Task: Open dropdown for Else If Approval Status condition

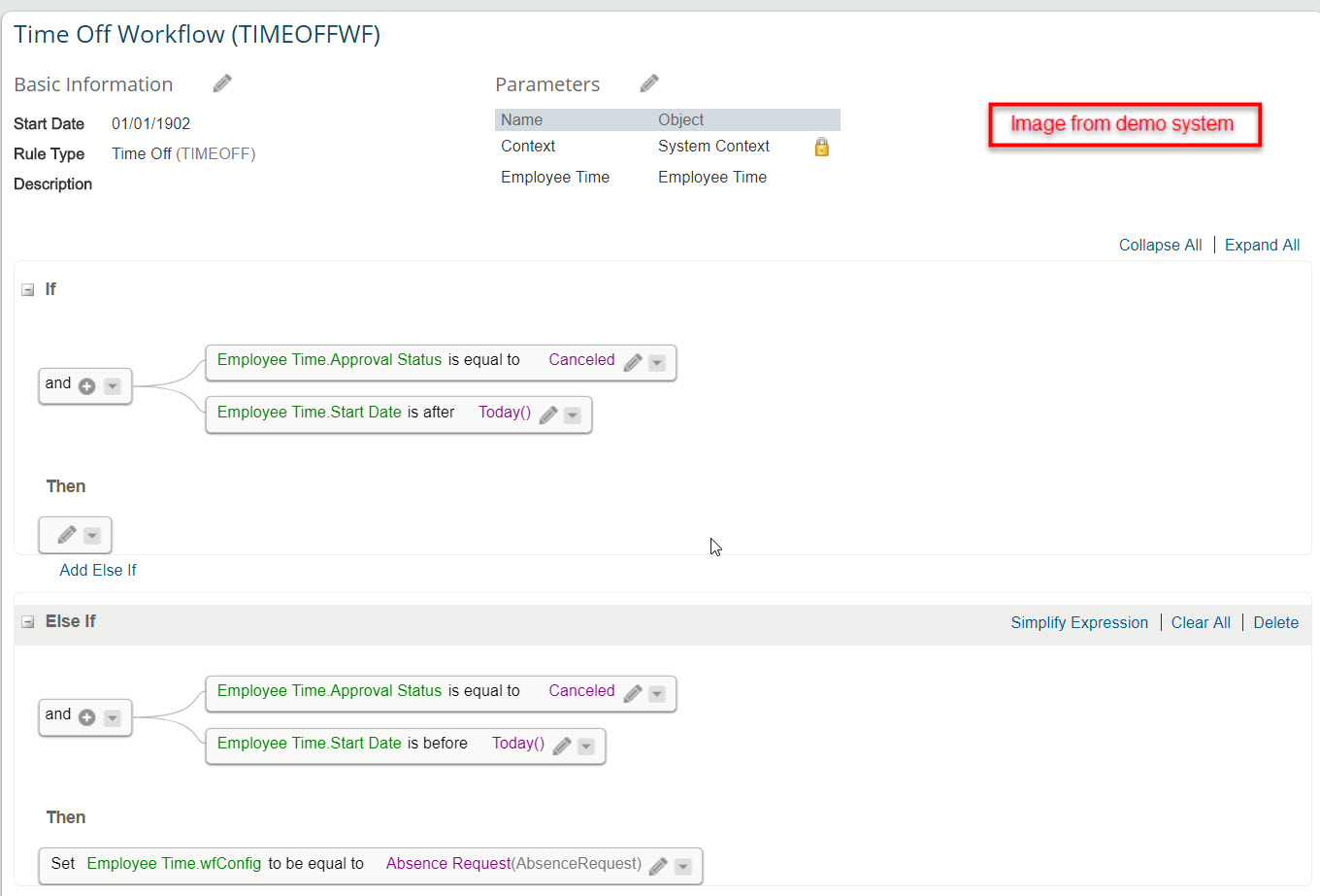Action: 657,693
